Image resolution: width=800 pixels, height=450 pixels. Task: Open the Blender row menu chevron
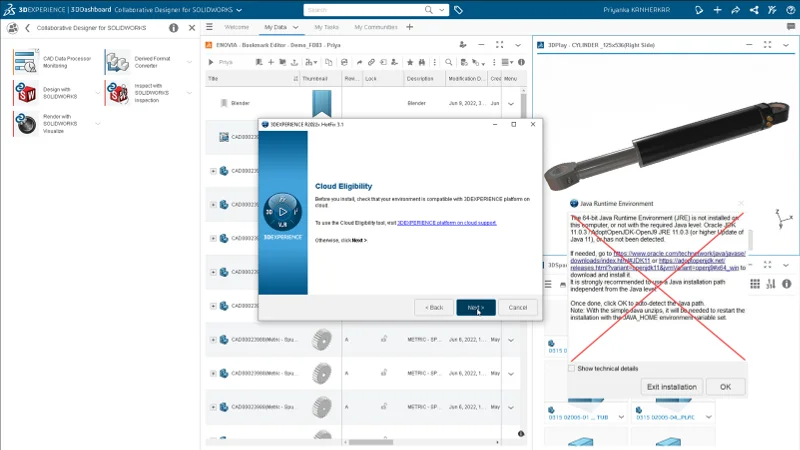click(511, 104)
